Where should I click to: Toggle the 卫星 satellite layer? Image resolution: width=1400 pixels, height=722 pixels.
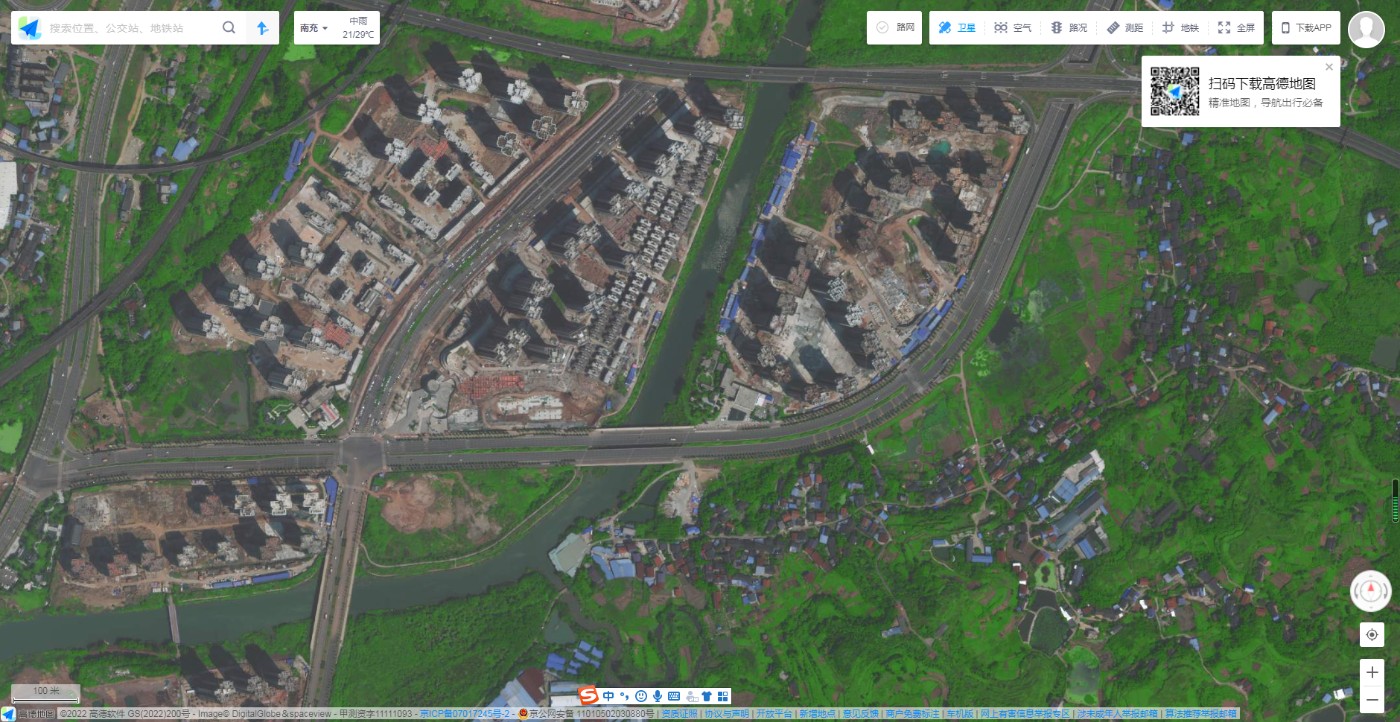coord(956,28)
